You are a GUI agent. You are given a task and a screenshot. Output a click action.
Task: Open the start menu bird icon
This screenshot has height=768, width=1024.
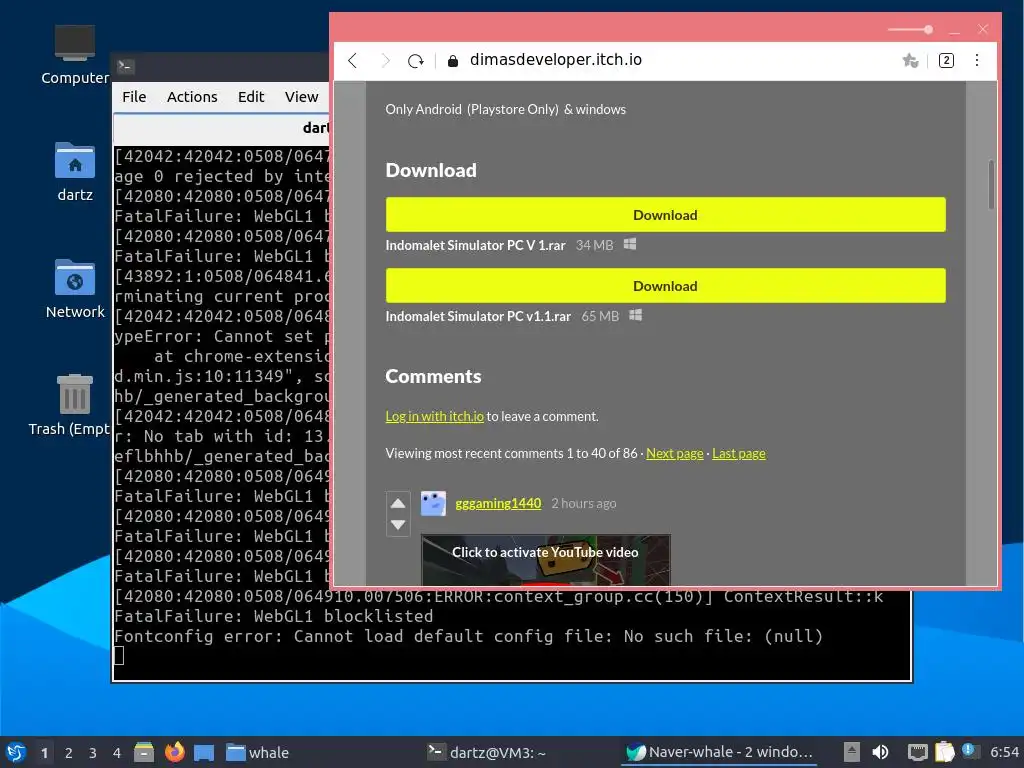pos(16,752)
